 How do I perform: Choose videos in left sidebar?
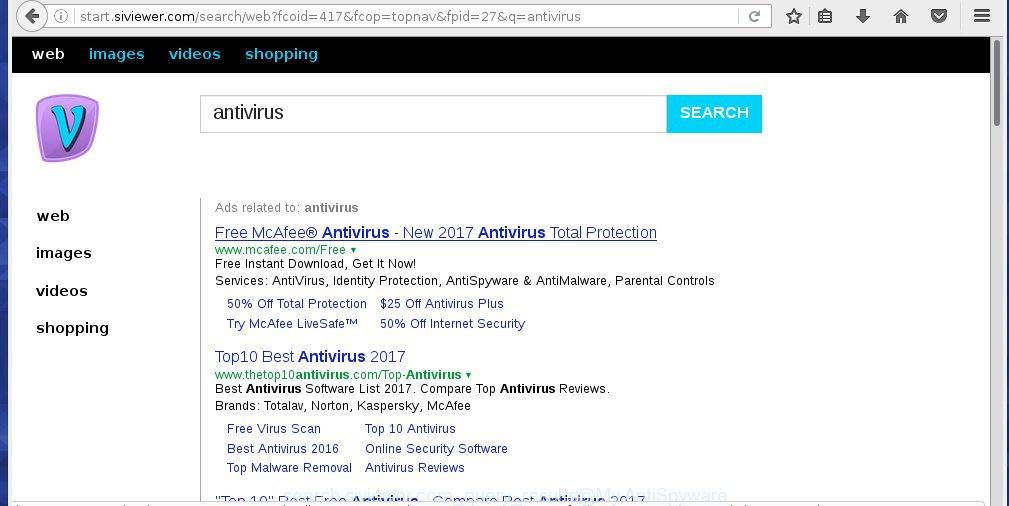pyautogui.click(x=62, y=291)
